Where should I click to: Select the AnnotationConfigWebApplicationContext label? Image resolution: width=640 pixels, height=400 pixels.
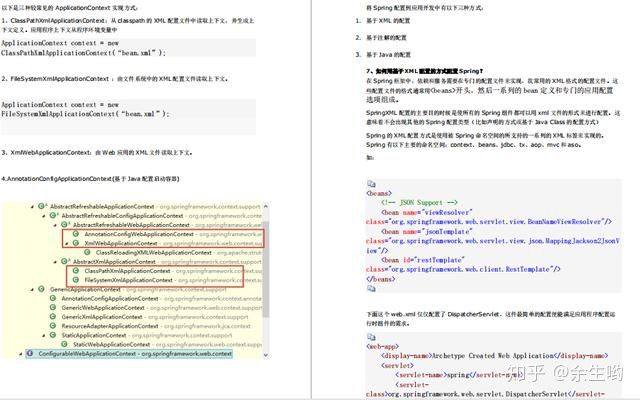139,234
